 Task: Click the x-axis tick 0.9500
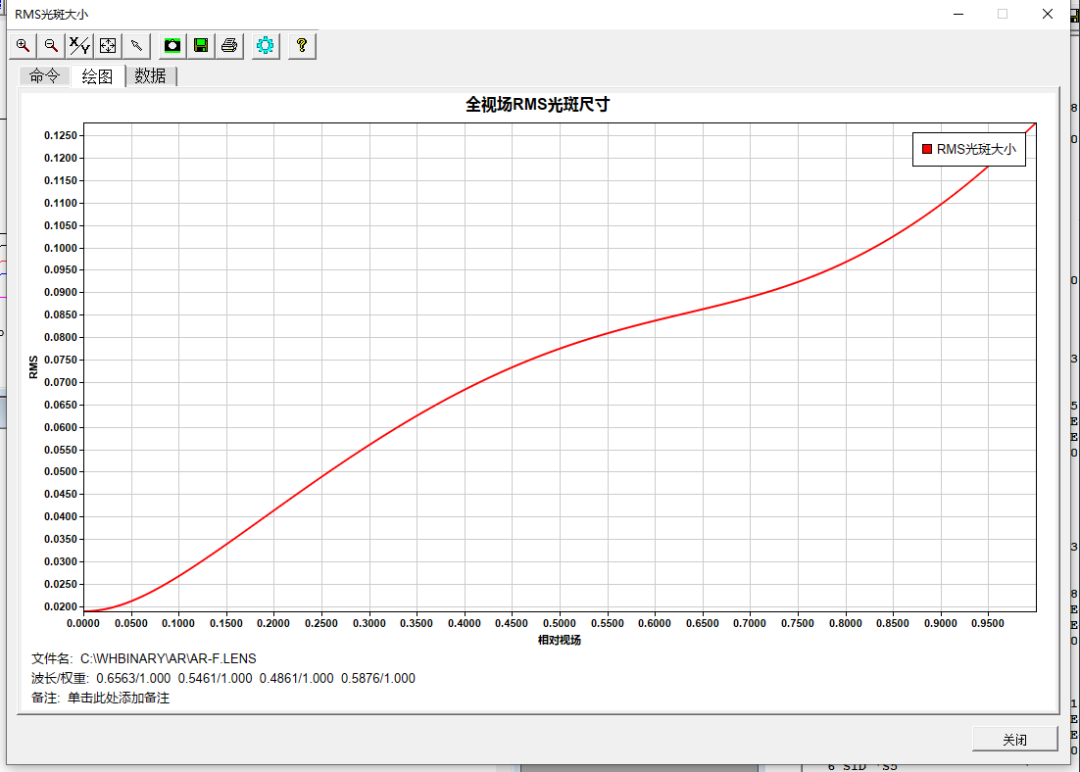click(988, 623)
